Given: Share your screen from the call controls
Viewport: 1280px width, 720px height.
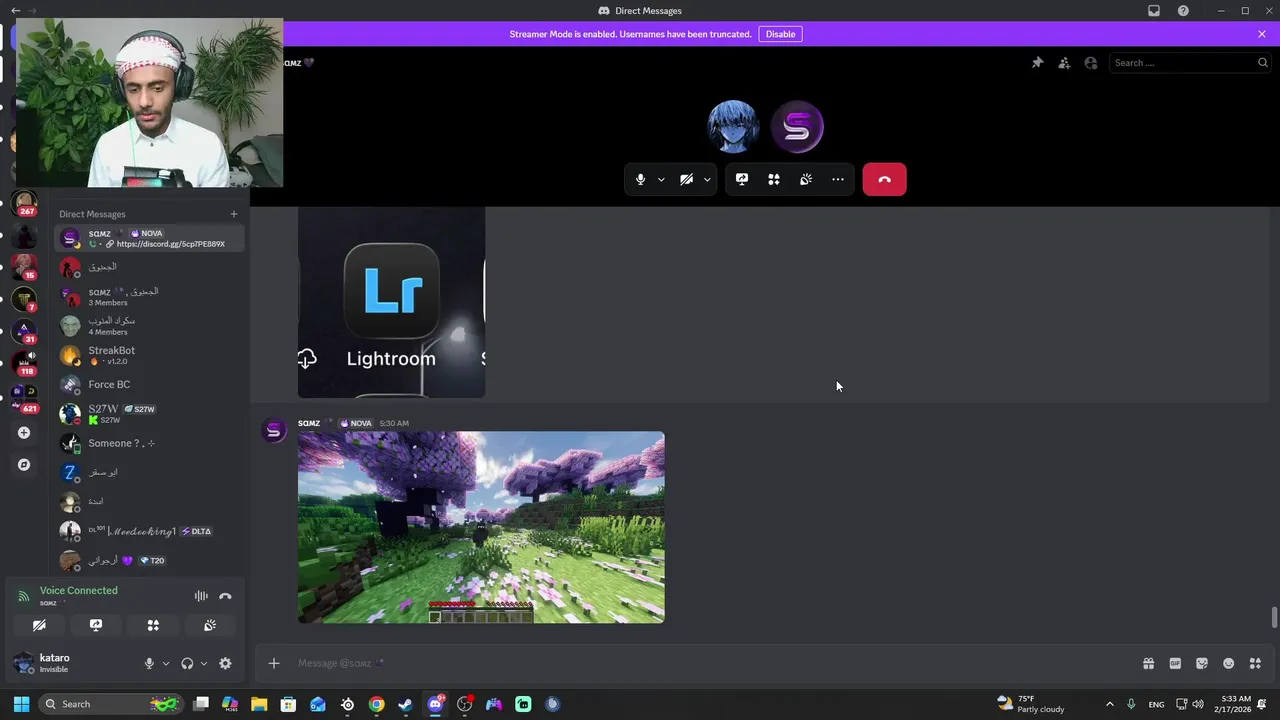Looking at the screenshot, I should point(742,179).
